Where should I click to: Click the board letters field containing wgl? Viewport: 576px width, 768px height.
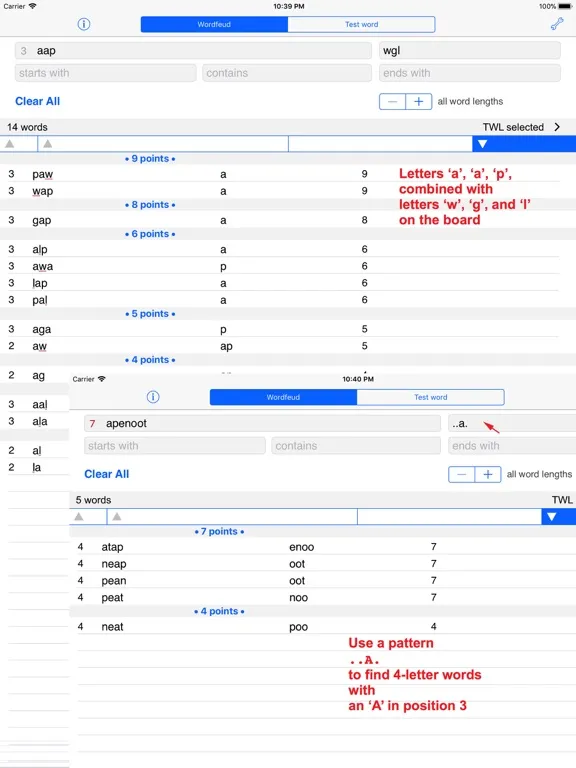click(470, 50)
